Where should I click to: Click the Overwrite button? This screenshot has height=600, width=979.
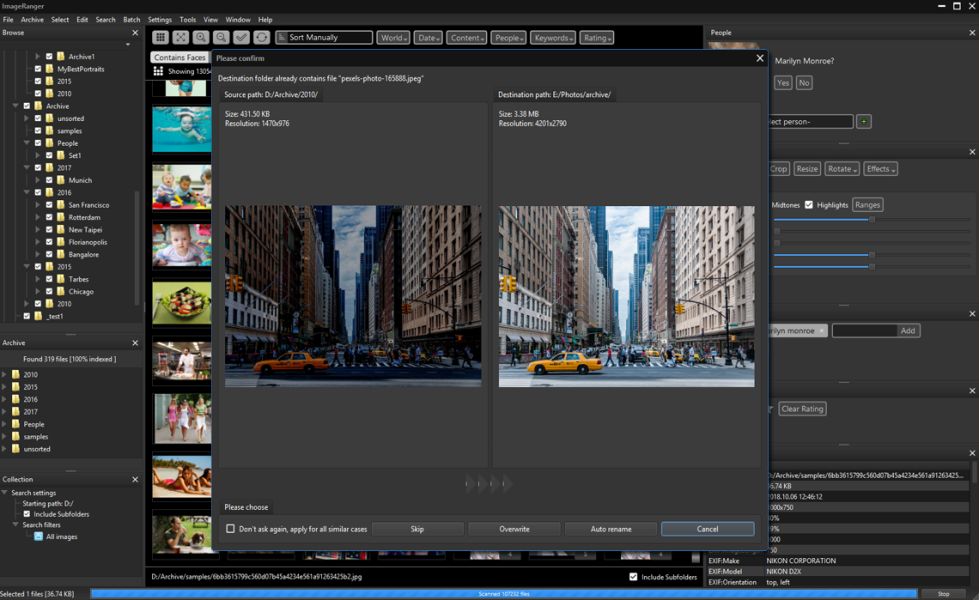(x=513, y=529)
